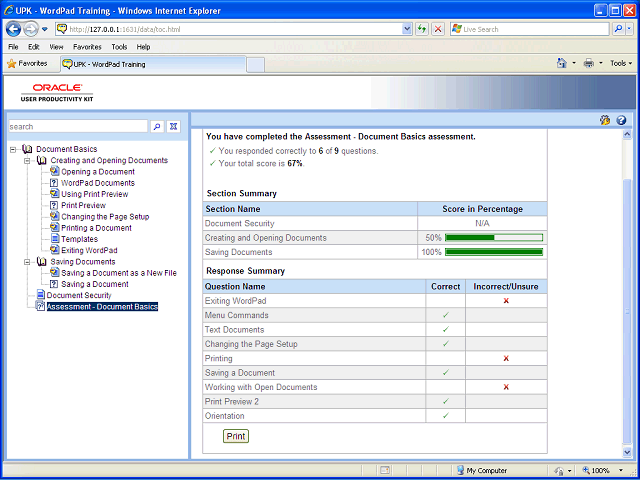Click the green check for Orientation row
Image resolution: width=640 pixels, height=480 pixels.
point(446,416)
